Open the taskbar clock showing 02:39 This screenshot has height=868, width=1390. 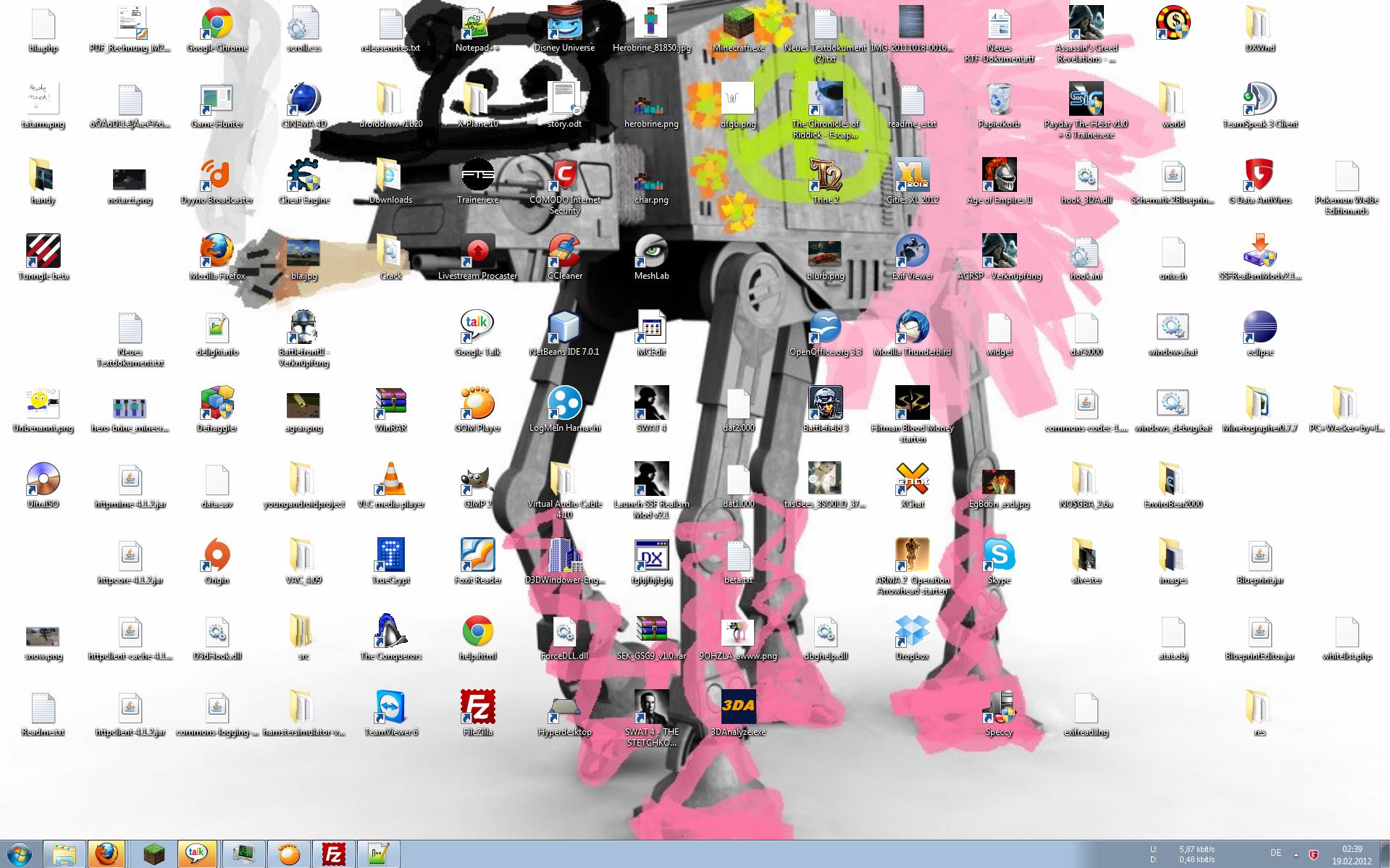tap(1352, 855)
